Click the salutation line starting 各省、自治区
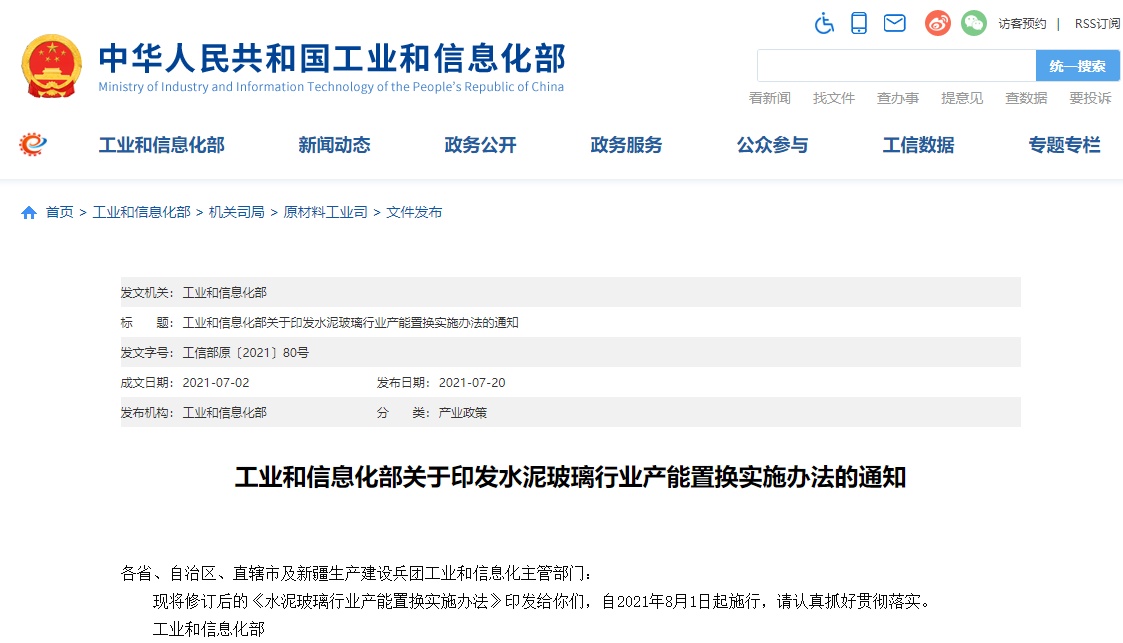1123x643 pixels. pyautogui.click(x=357, y=574)
